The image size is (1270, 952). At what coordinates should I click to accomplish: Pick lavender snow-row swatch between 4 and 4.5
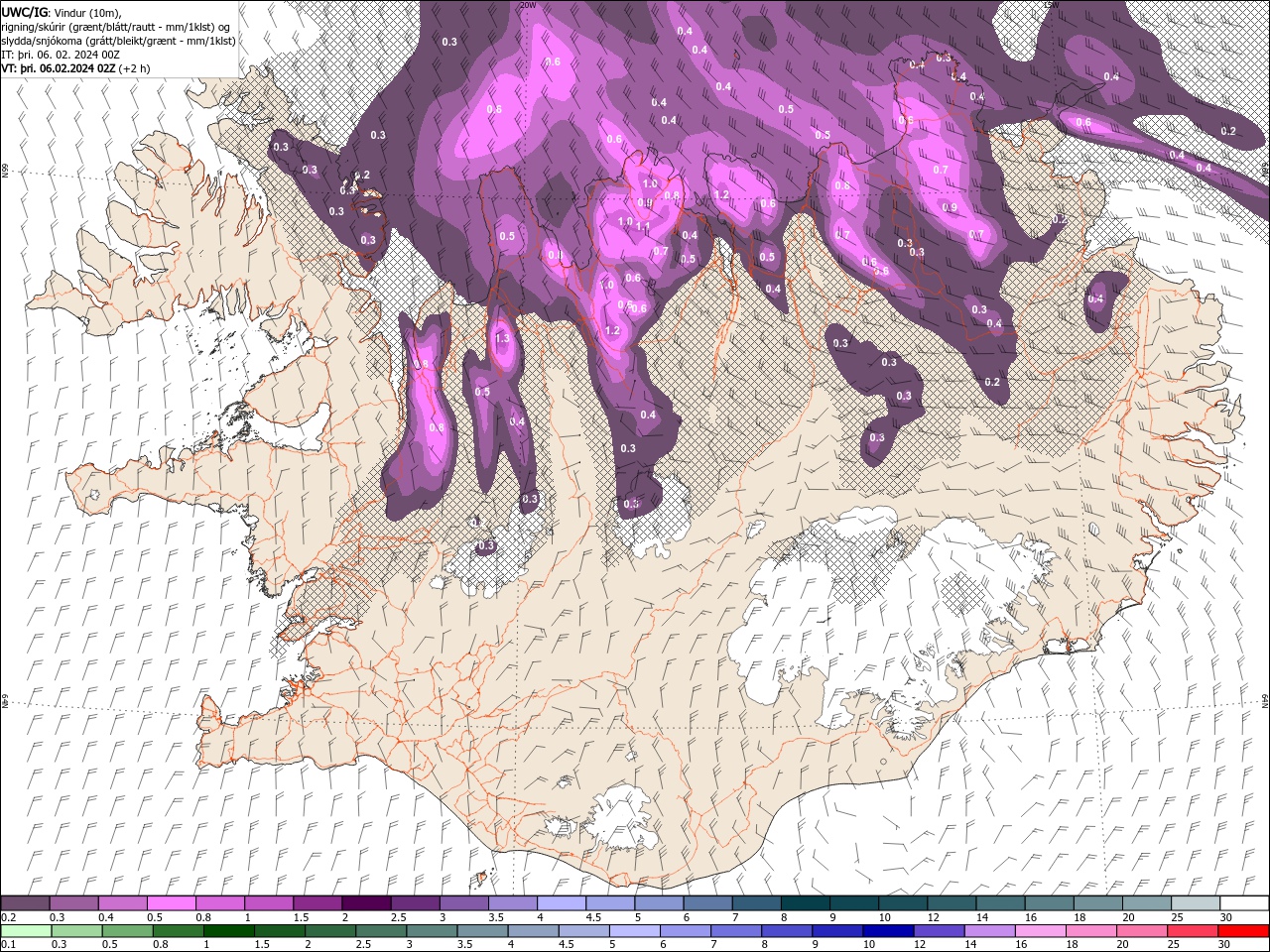pyautogui.click(x=562, y=902)
